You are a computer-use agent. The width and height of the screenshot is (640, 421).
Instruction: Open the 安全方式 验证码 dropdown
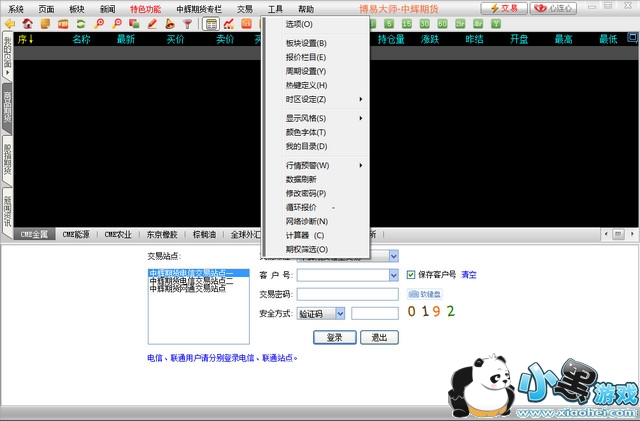pos(340,313)
